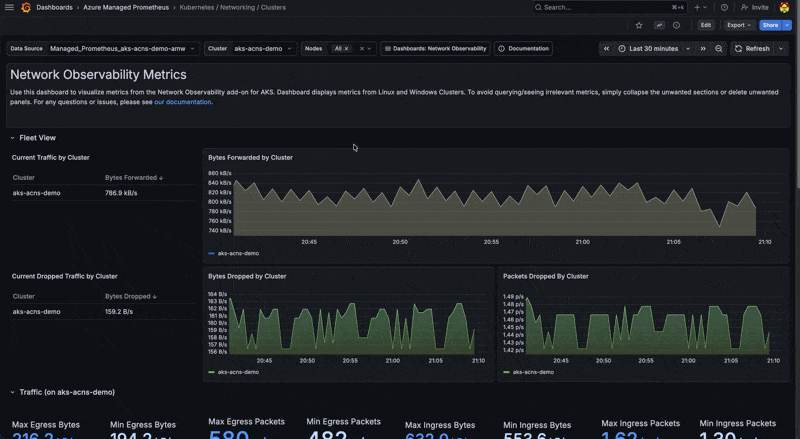Open the user profile avatar
The height and width of the screenshot is (439, 800).
click(784, 7)
